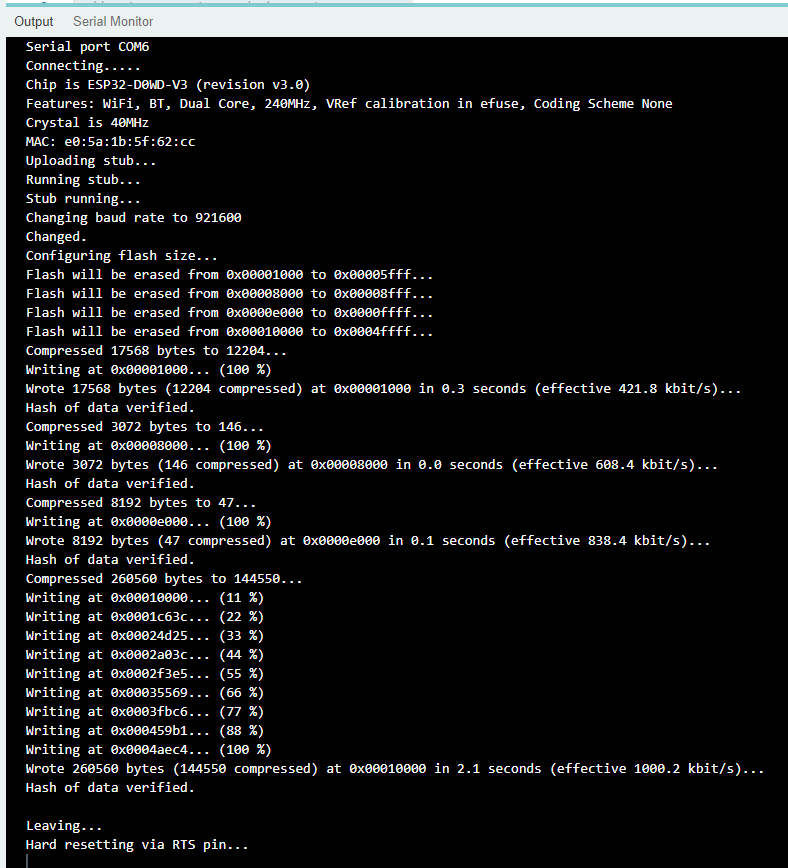Select the 'Chip is ESP32-D0WD-V3' line

pos(168,85)
